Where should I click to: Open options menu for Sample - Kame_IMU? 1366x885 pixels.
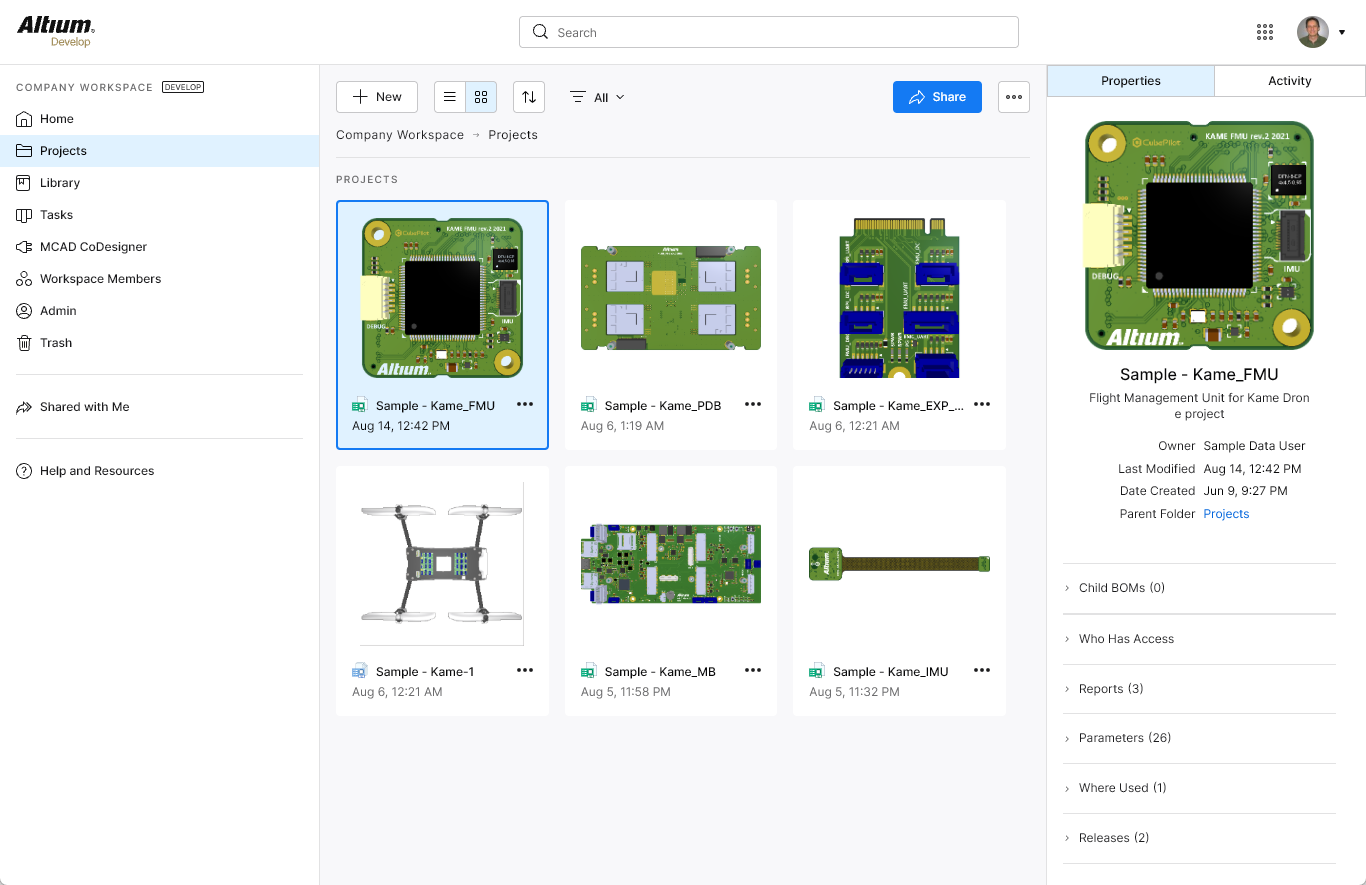(x=982, y=671)
